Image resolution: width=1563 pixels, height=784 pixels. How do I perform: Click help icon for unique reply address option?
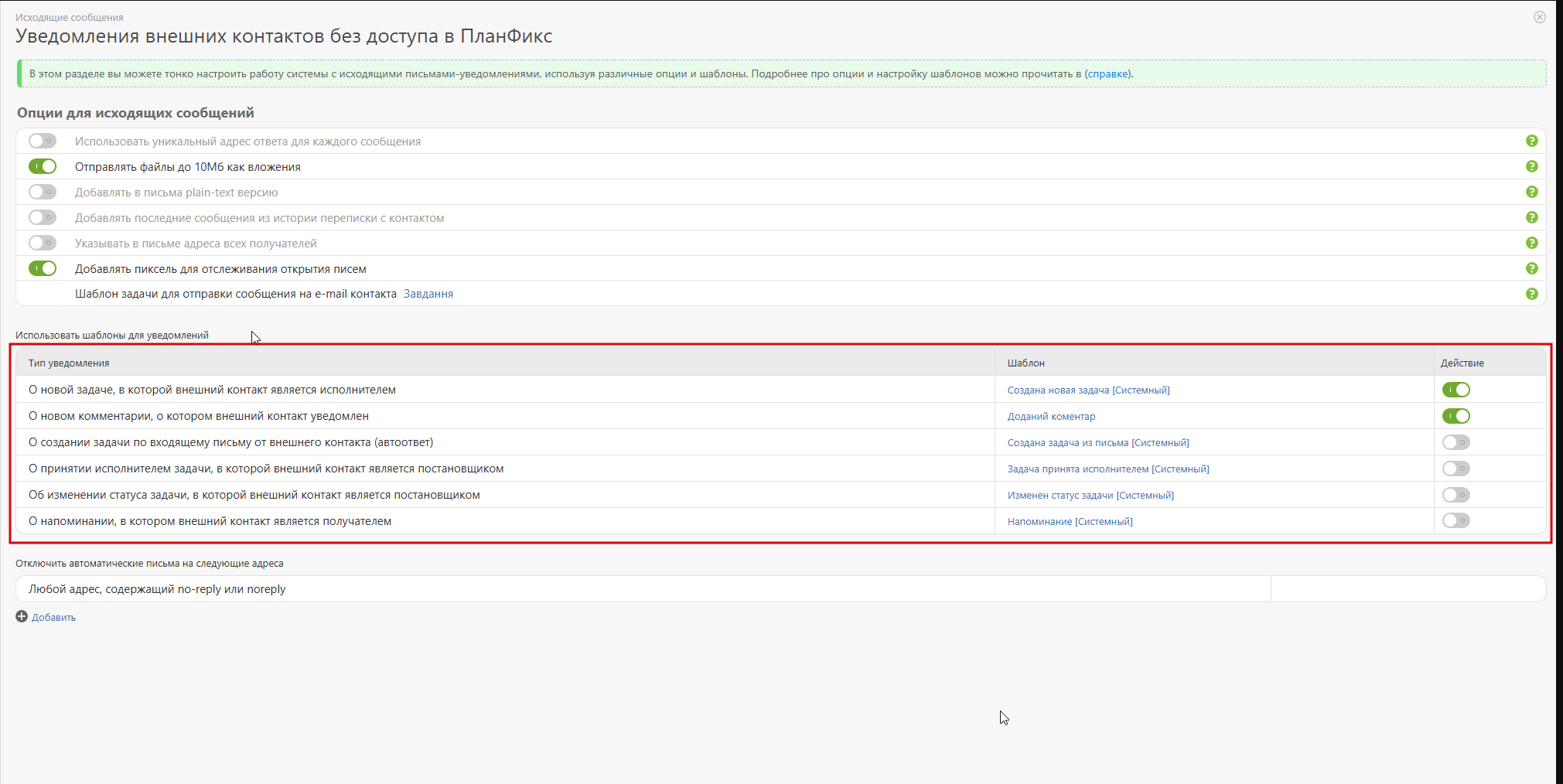[x=1531, y=141]
